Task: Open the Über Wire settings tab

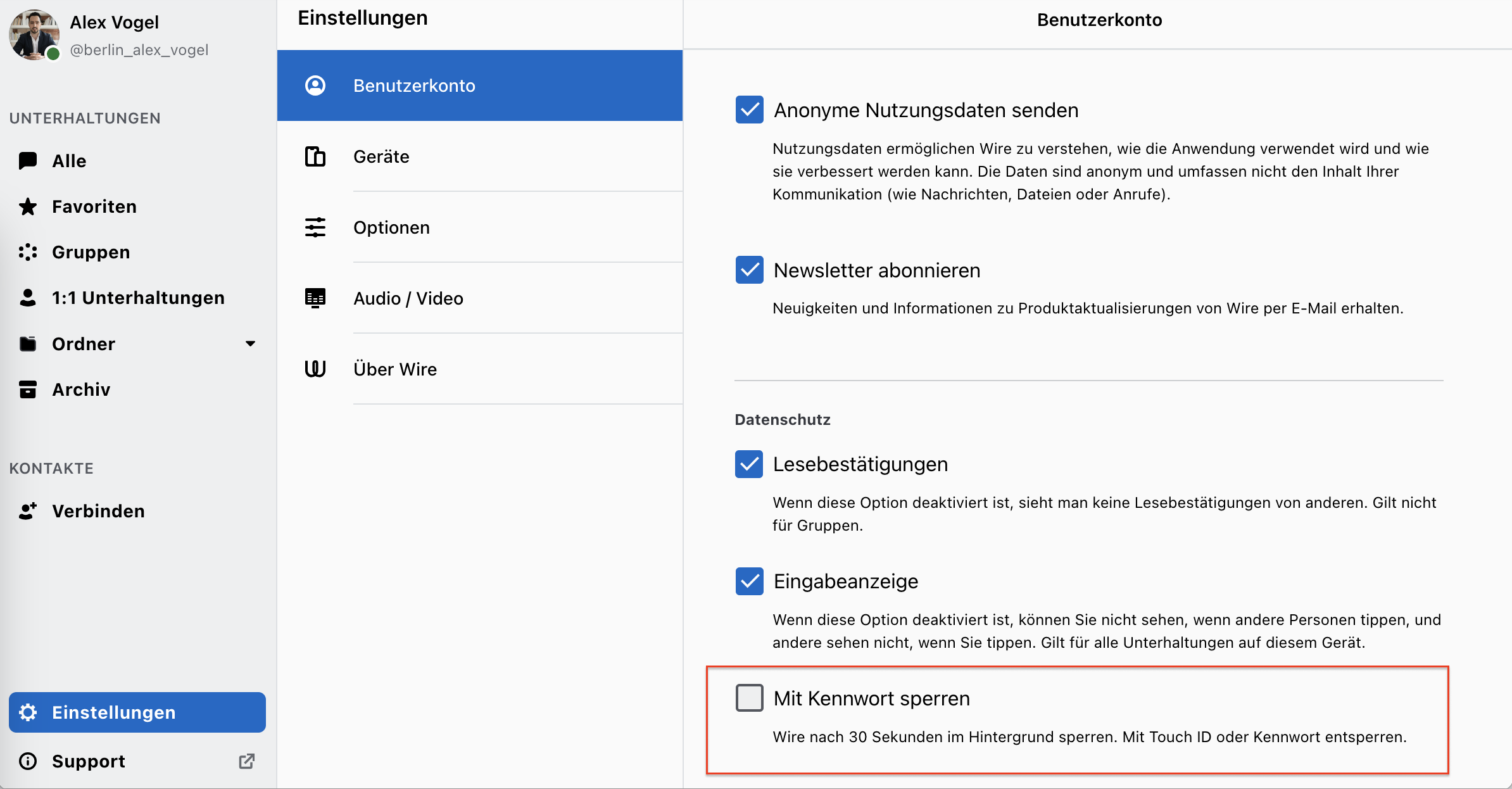Action: click(x=480, y=369)
